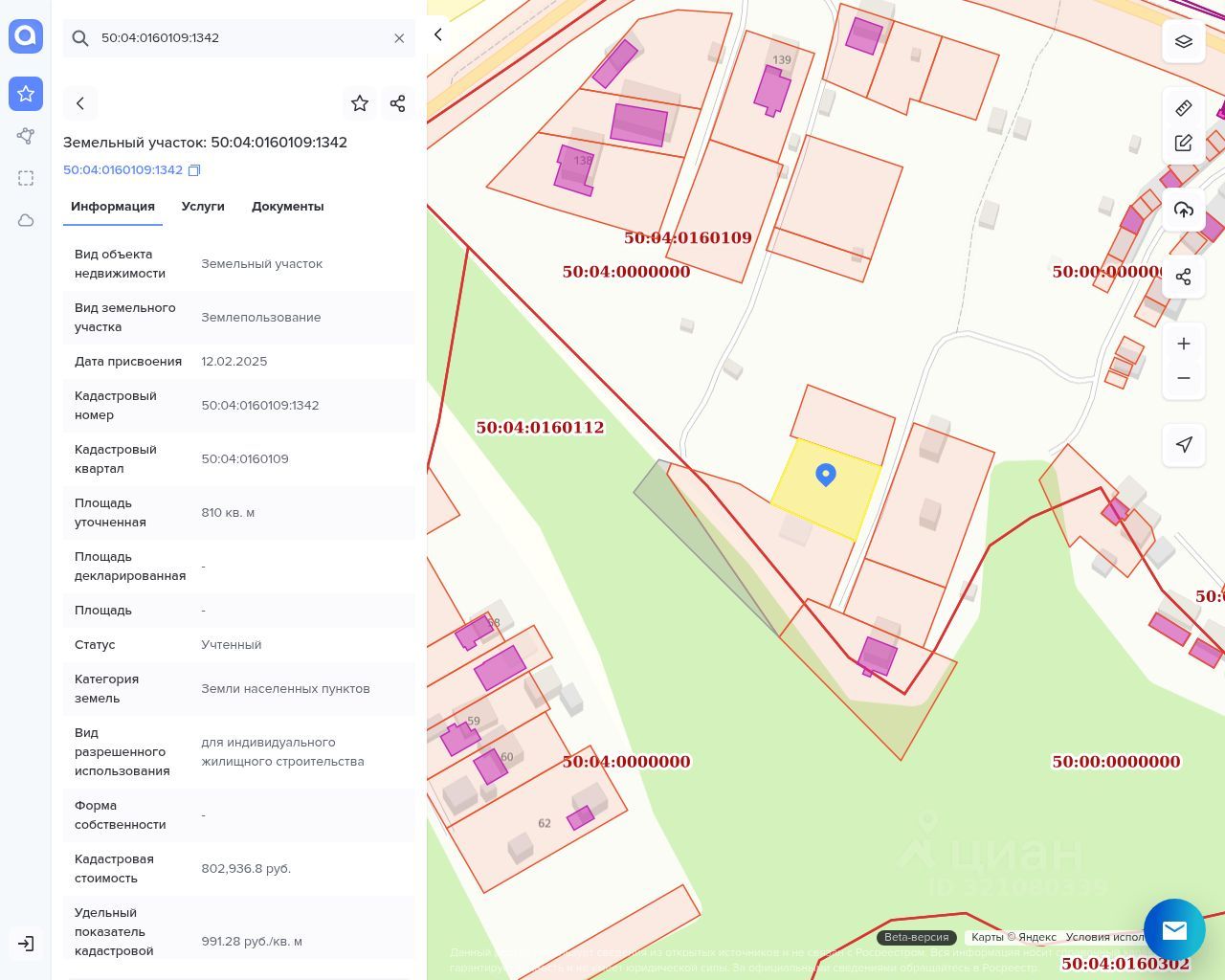Image resolution: width=1225 pixels, height=980 pixels.
Task: Switch to the Услуги tab
Action: click(x=203, y=207)
